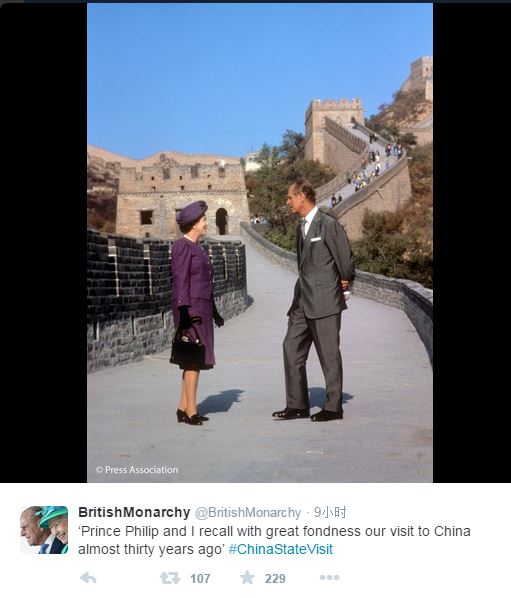View the 107 retweets count

tap(200, 579)
